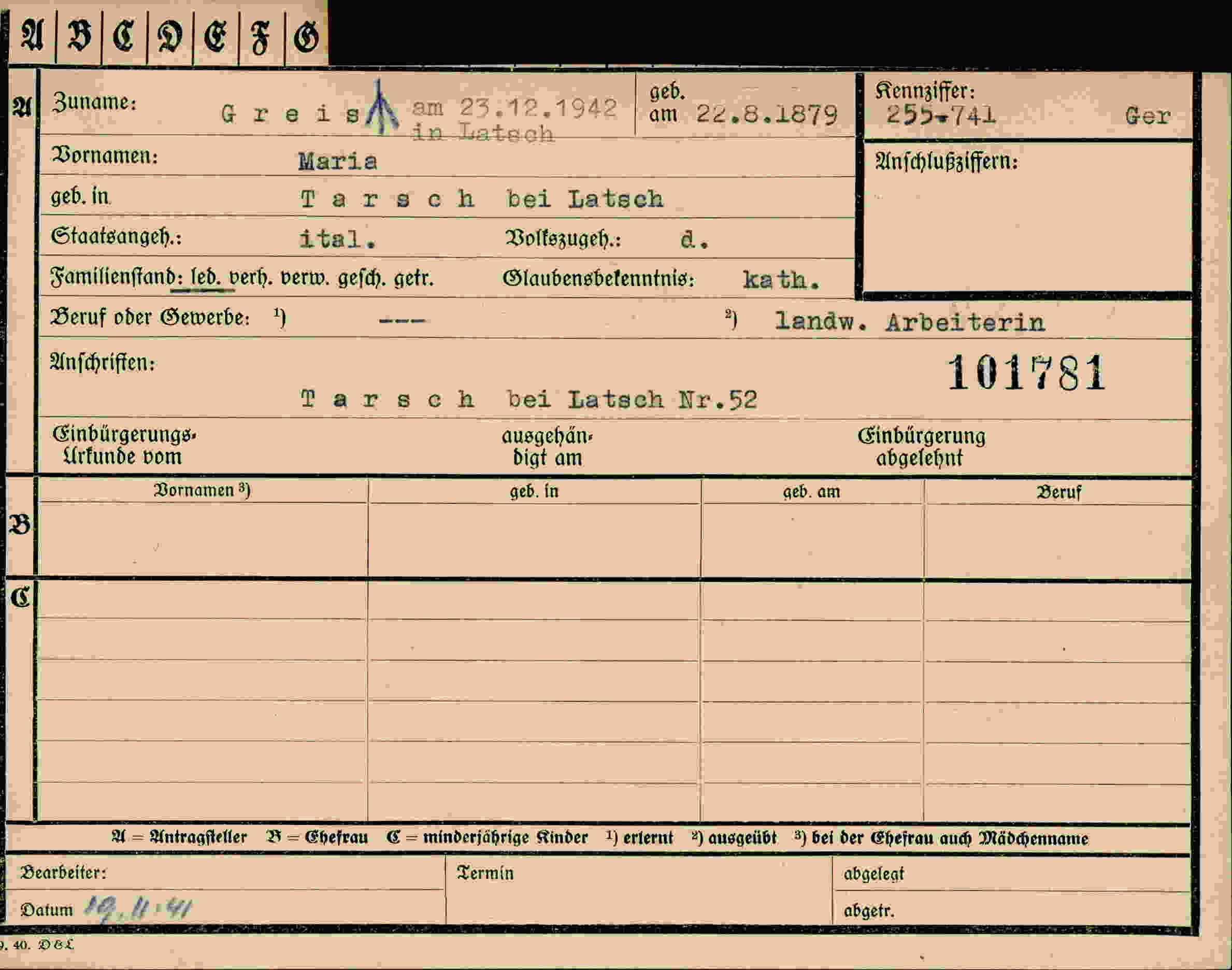Click the marital status option 'gesch.'
This screenshot has height=970, width=1232.
click(362, 279)
